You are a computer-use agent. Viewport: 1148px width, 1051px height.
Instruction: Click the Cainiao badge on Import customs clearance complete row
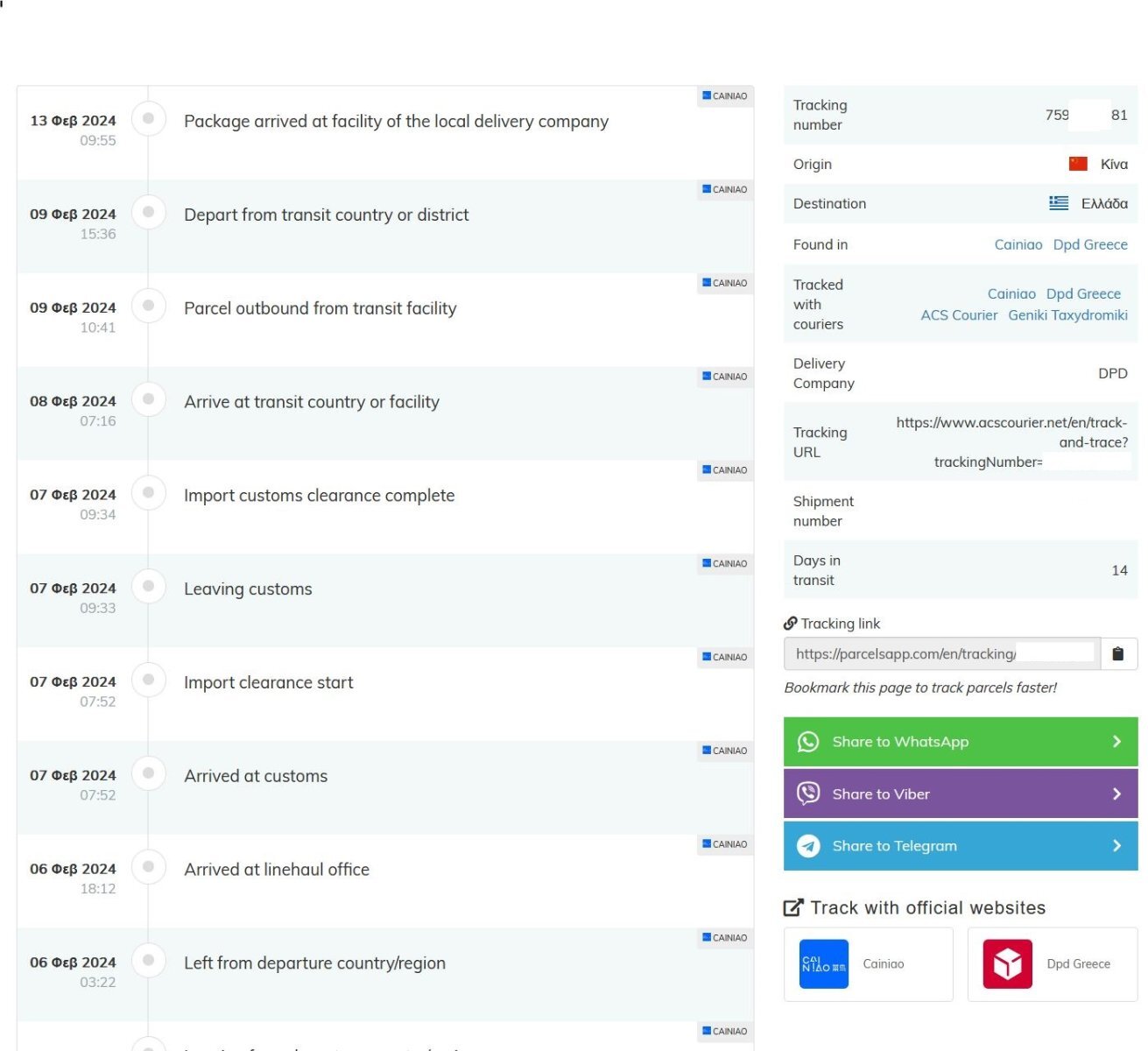(x=725, y=470)
